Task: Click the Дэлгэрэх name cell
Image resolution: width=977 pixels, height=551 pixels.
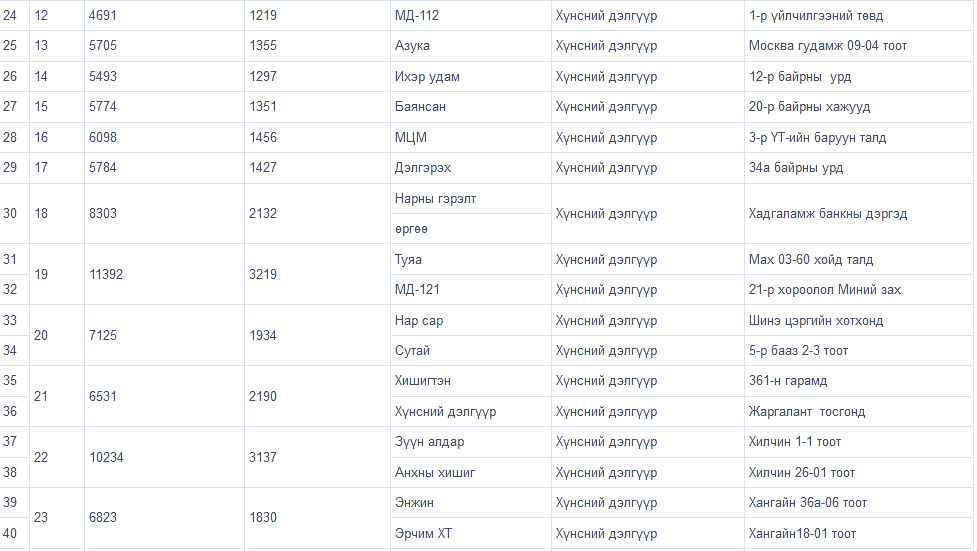Action: pyautogui.click(x=423, y=168)
